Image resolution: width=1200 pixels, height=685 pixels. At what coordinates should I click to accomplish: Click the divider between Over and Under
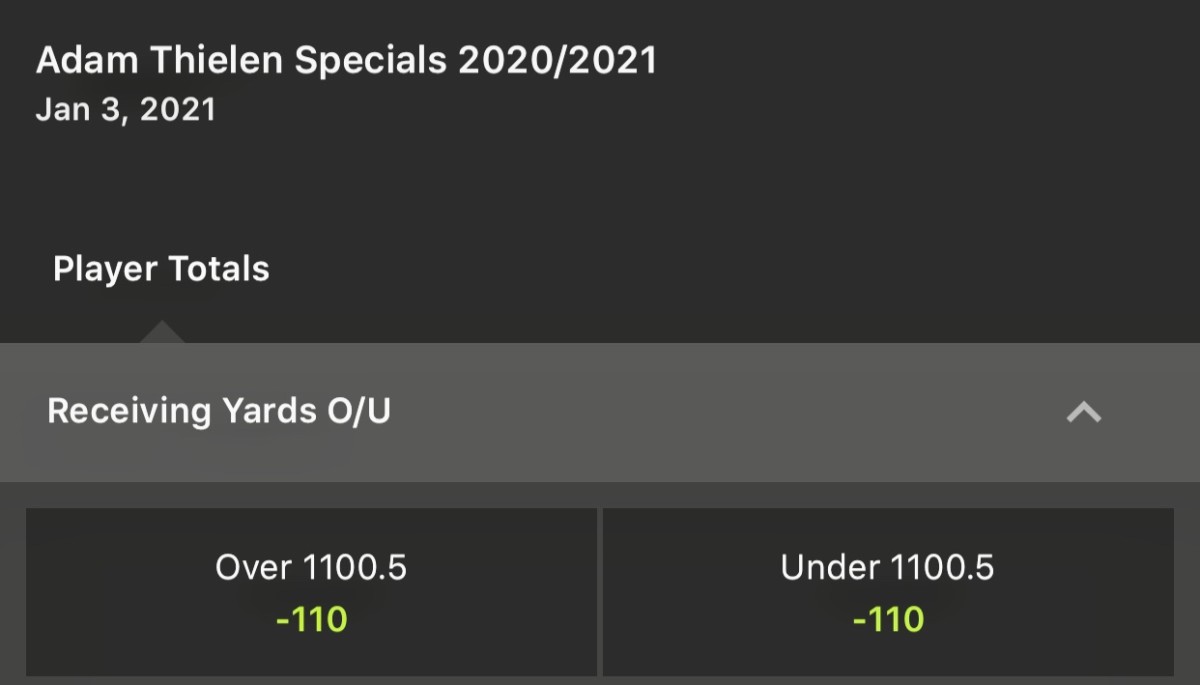(x=600, y=590)
